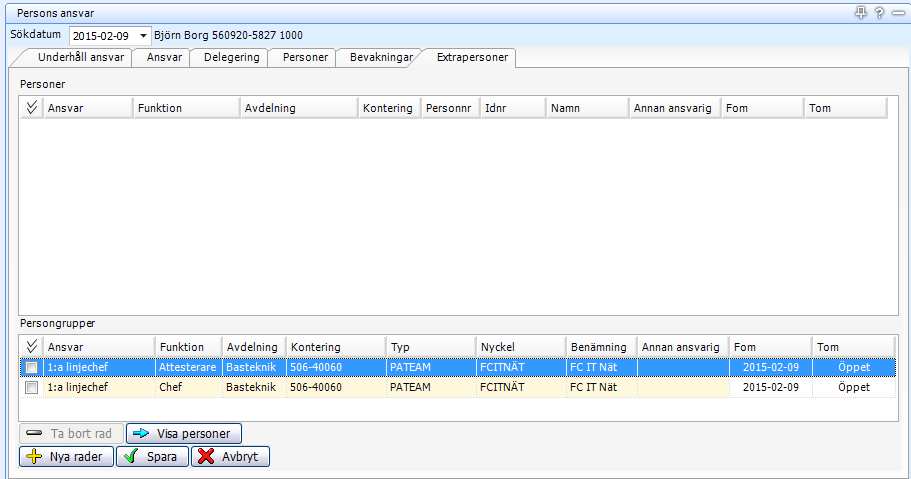Go to the Bevakningar tab

(381, 57)
